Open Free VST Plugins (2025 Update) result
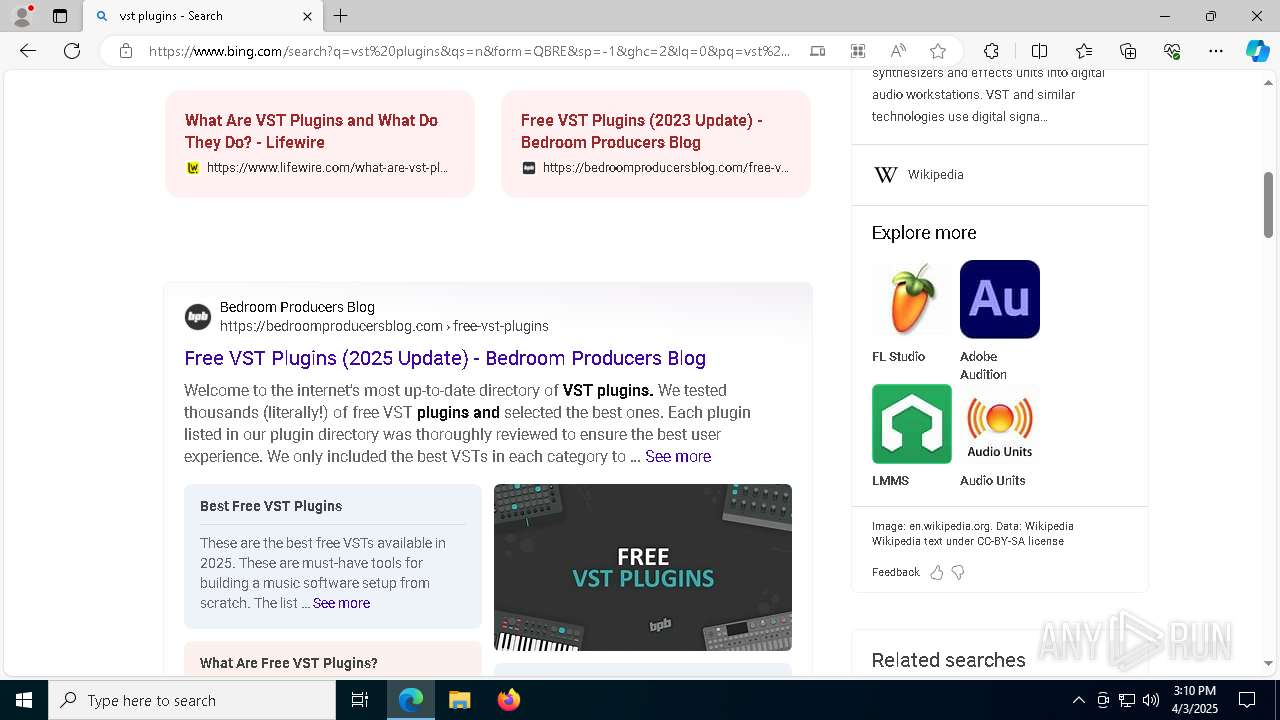The image size is (1280, 720). 445,358
